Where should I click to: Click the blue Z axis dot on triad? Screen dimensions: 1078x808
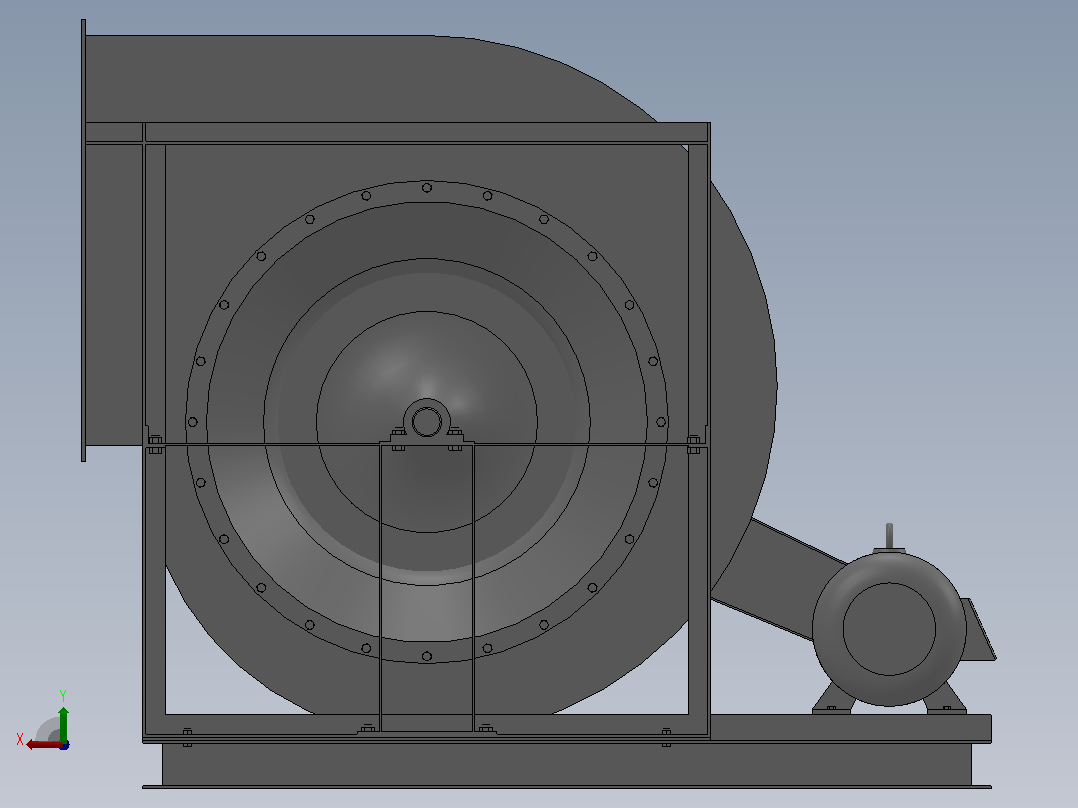[64, 745]
